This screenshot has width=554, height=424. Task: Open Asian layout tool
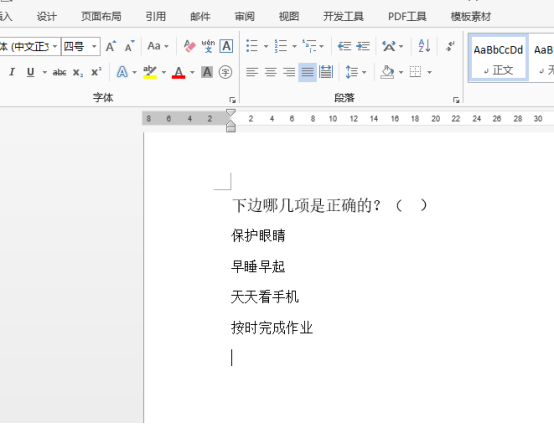(389, 46)
